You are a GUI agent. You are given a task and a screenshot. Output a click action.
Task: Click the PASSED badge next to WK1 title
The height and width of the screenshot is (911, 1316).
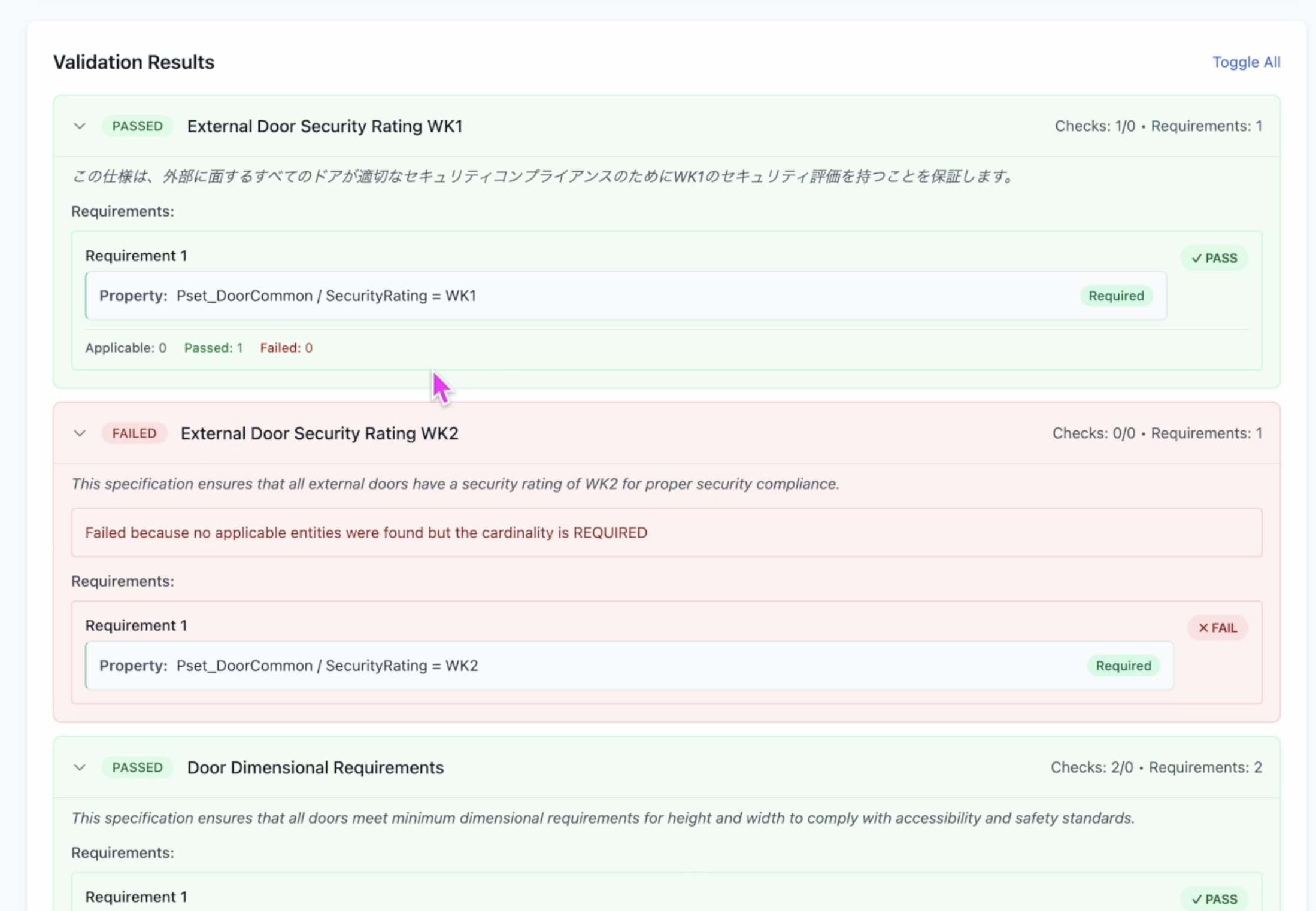[137, 126]
